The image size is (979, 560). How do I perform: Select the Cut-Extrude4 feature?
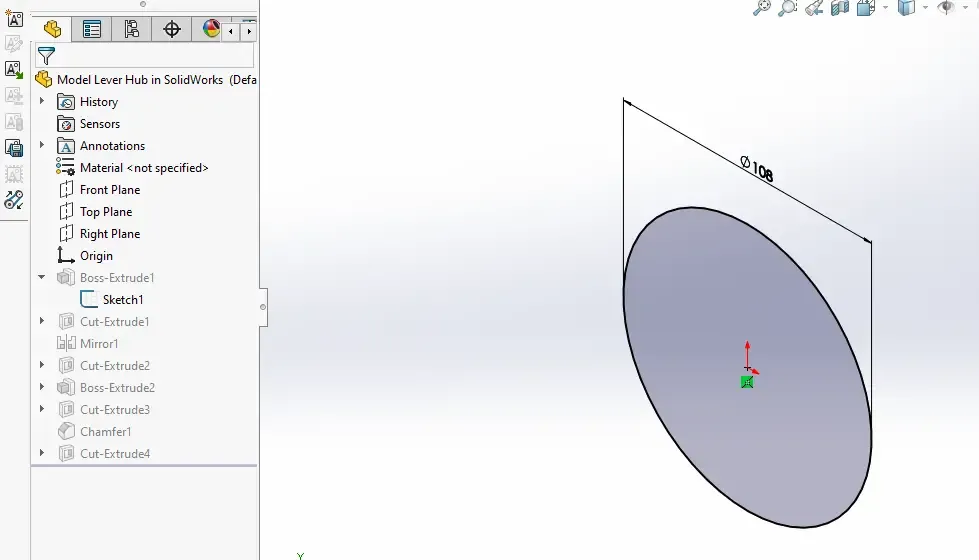pyautogui.click(x=115, y=454)
